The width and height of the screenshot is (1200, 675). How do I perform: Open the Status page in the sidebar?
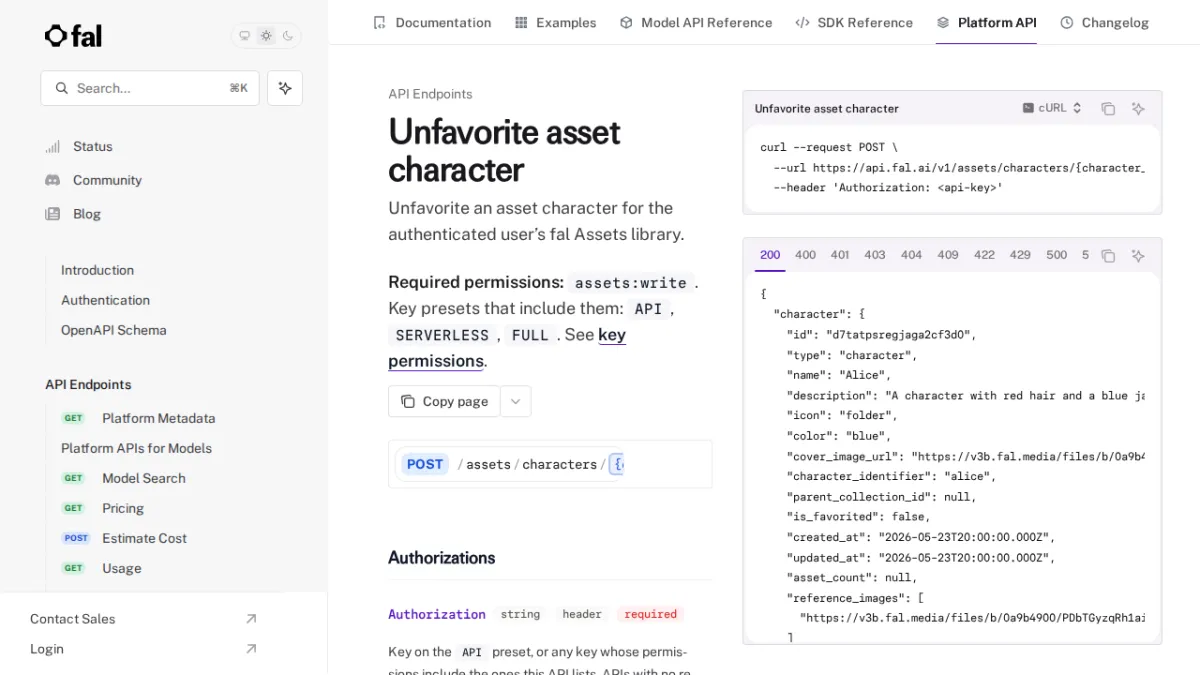pyautogui.click(x=92, y=146)
